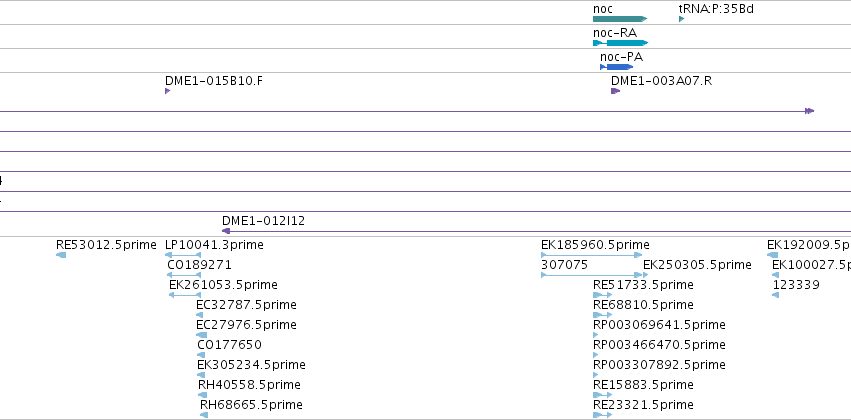Screen dimensions: 851x420
Task: Select the EK185960.5prime EST glyph
Action: coord(592,255)
